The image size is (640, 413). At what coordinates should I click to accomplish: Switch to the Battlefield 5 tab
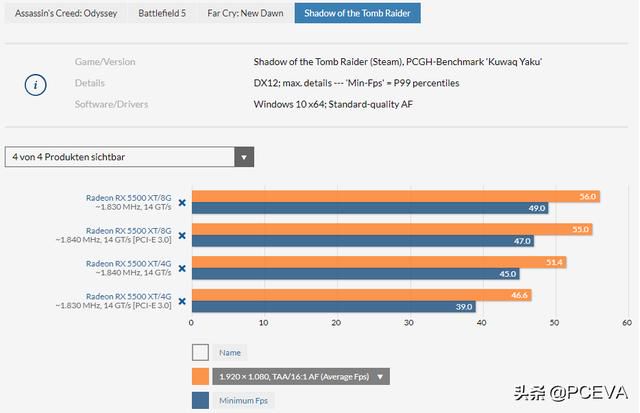click(162, 13)
